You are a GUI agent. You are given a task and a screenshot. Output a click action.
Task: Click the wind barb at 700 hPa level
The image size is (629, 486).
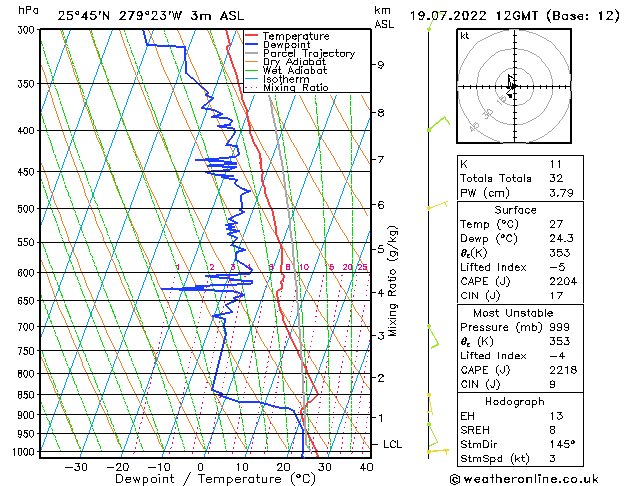[433, 336]
